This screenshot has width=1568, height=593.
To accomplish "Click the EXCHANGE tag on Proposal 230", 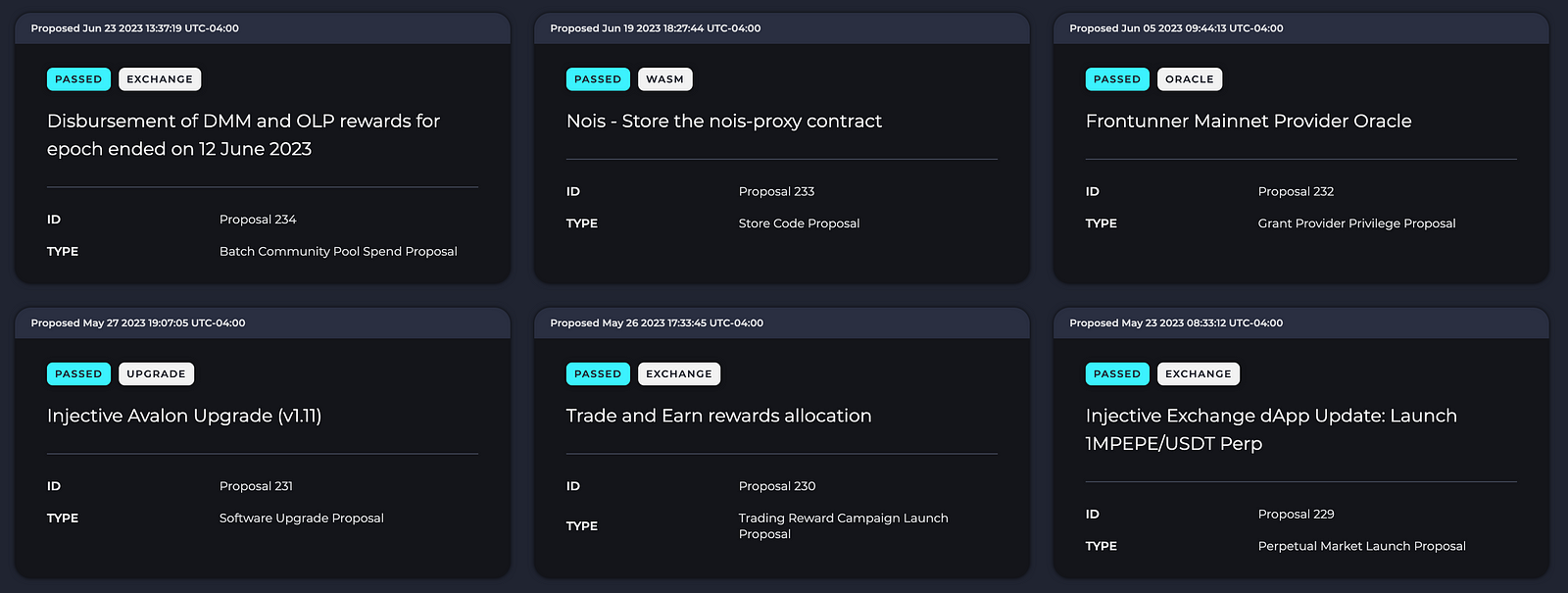I will coord(678,373).
